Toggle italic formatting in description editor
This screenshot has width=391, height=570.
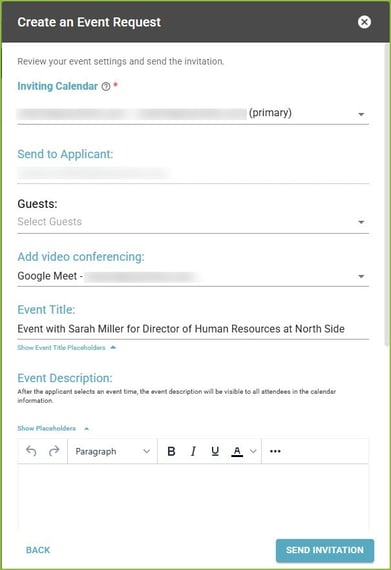(x=193, y=451)
